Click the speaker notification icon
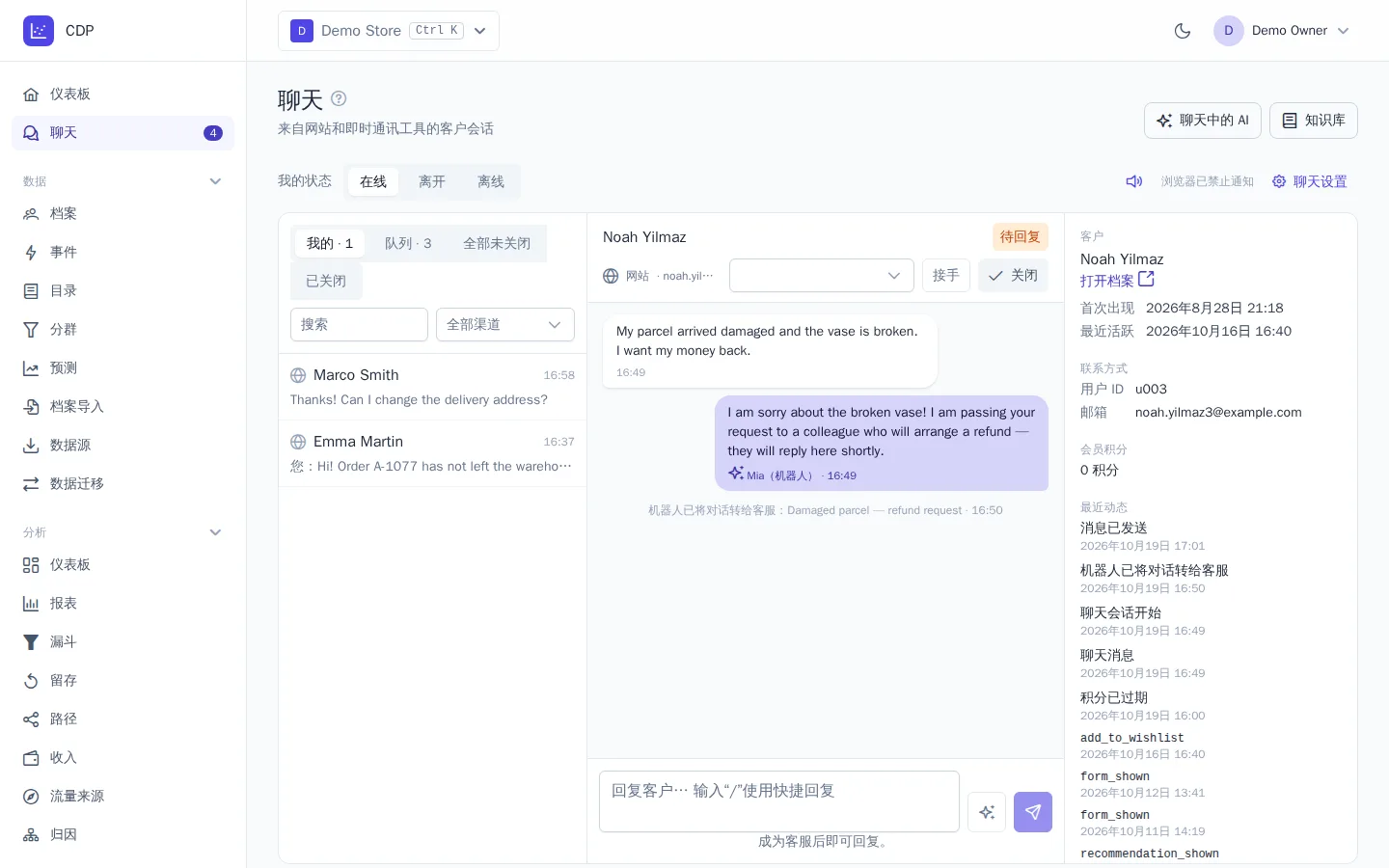The width and height of the screenshot is (1389, 868). pyautogui.click(x=1134, y=181)
